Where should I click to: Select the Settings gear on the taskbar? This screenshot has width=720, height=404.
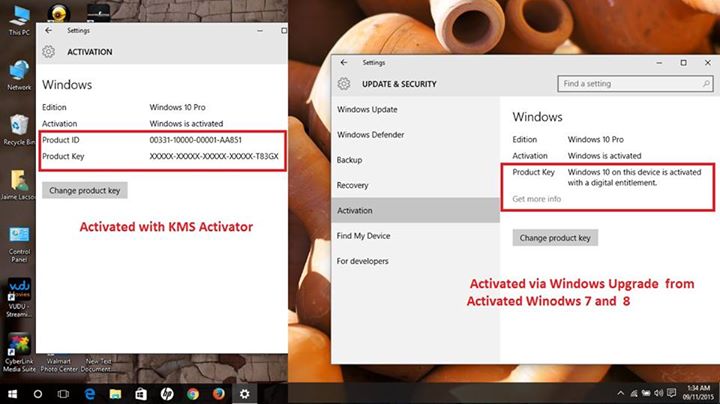tap(245, 394)
